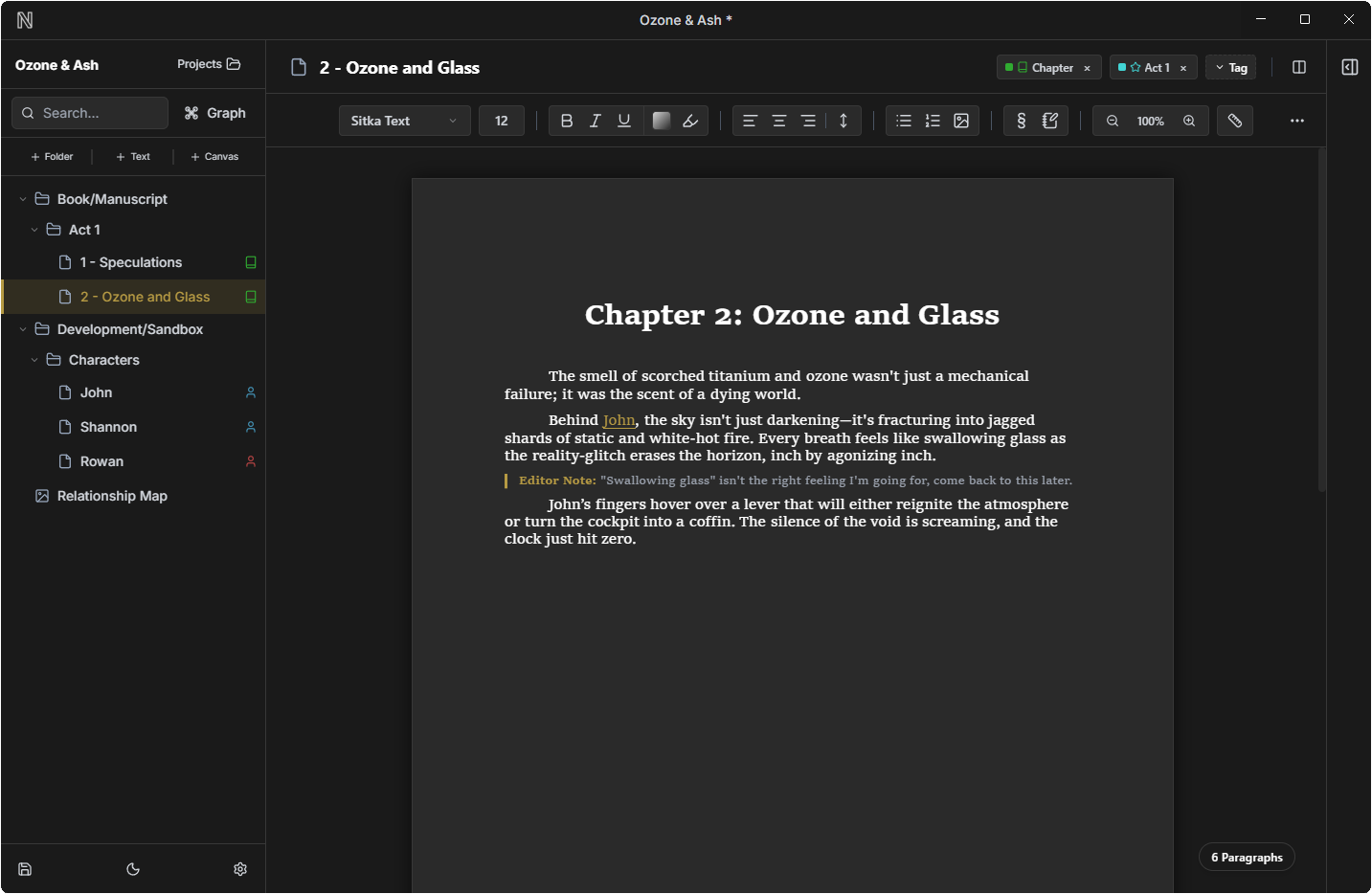Add a new Folder to the project
This screenshot has height=894, width=1372.
tap(50, 156)
